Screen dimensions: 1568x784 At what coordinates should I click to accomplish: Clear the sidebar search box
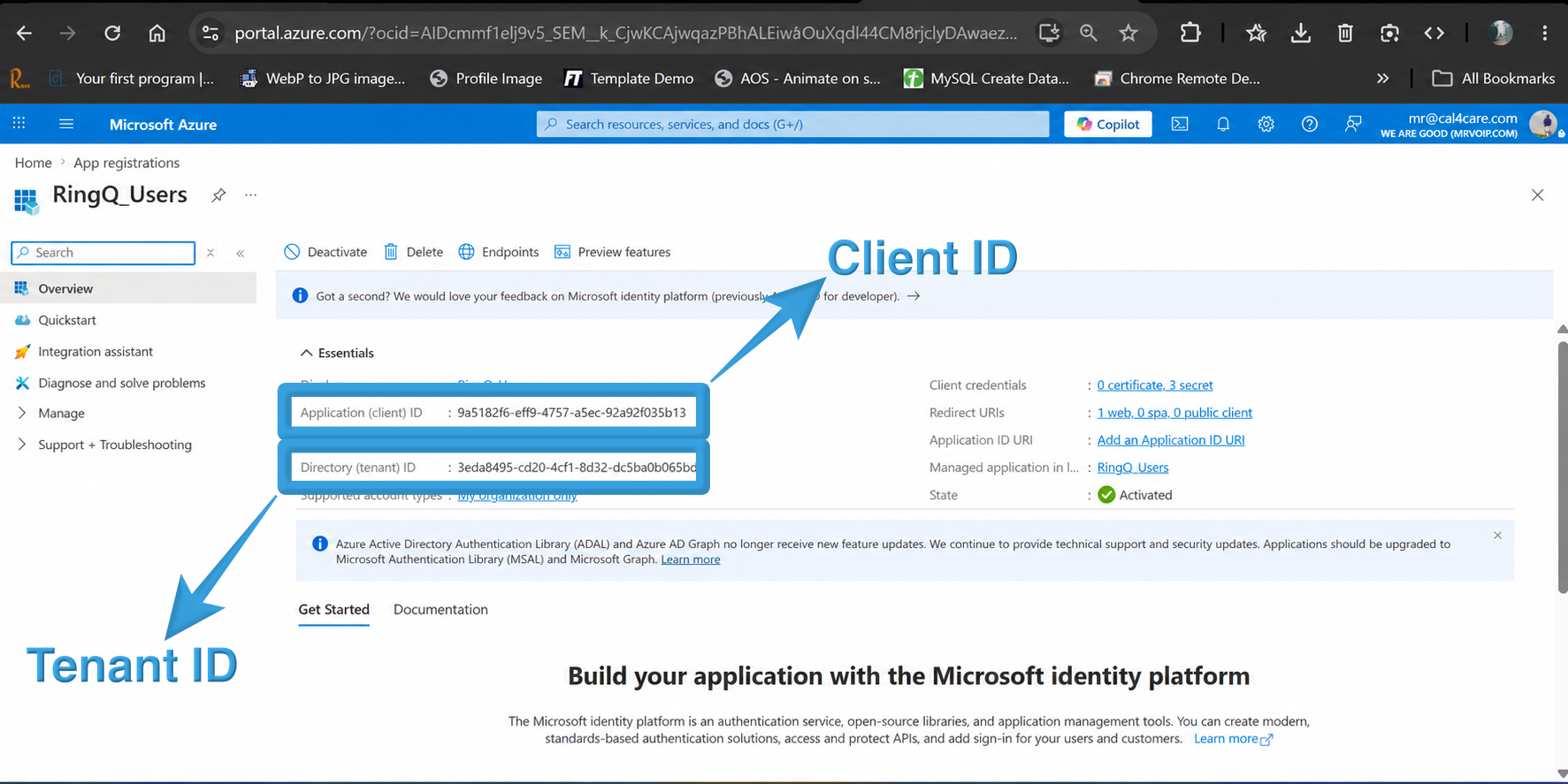click(x=210, y=253)
